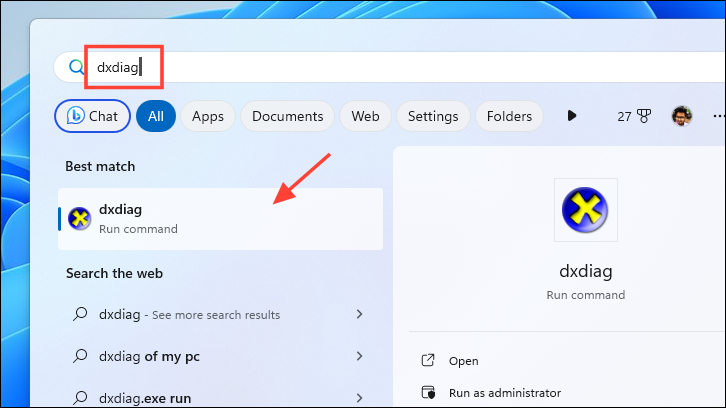Click search icon beside 'dxdiag of my pc'

[x=80, y=356]
